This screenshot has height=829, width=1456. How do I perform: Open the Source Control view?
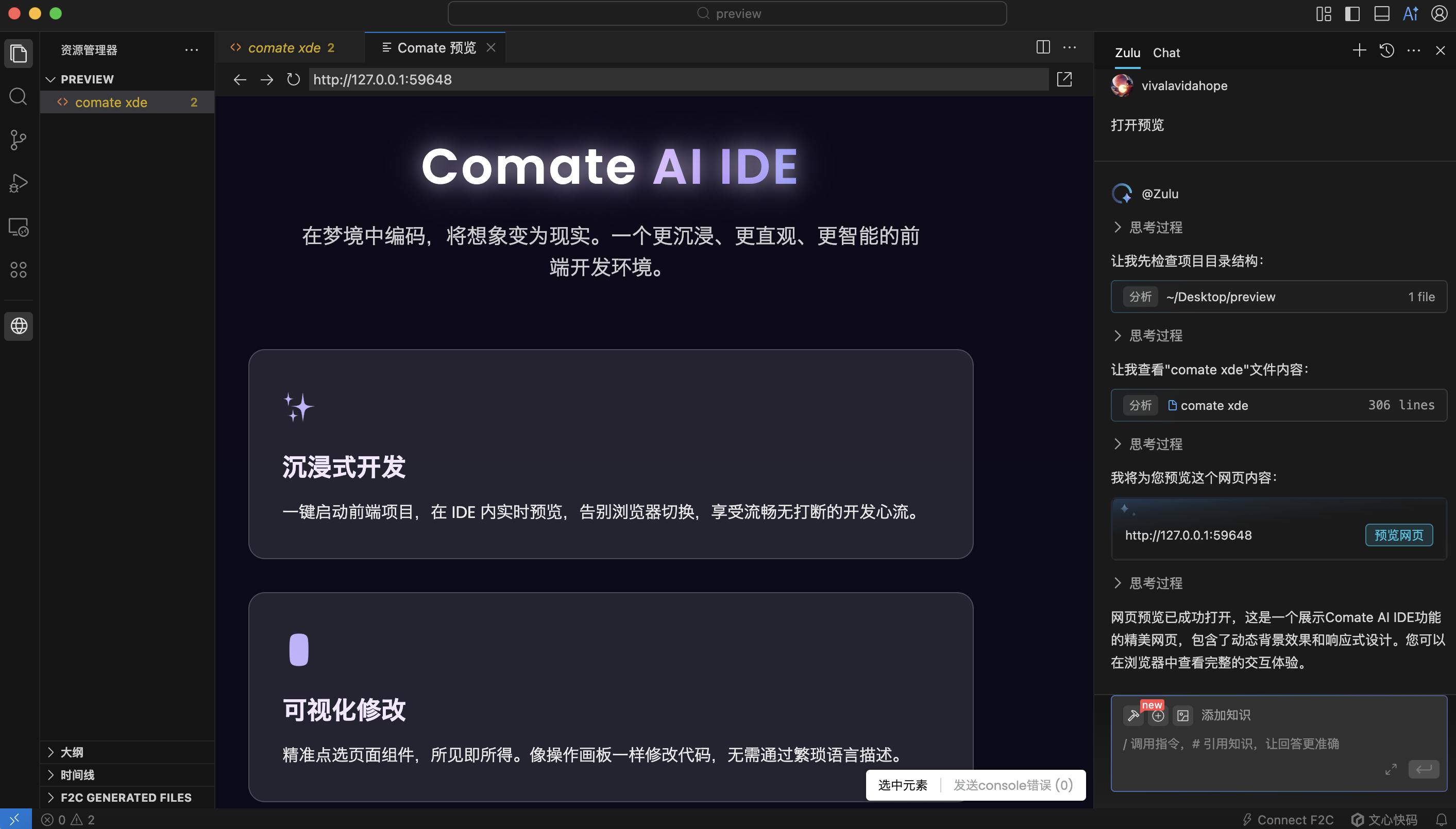coord(18,140)
